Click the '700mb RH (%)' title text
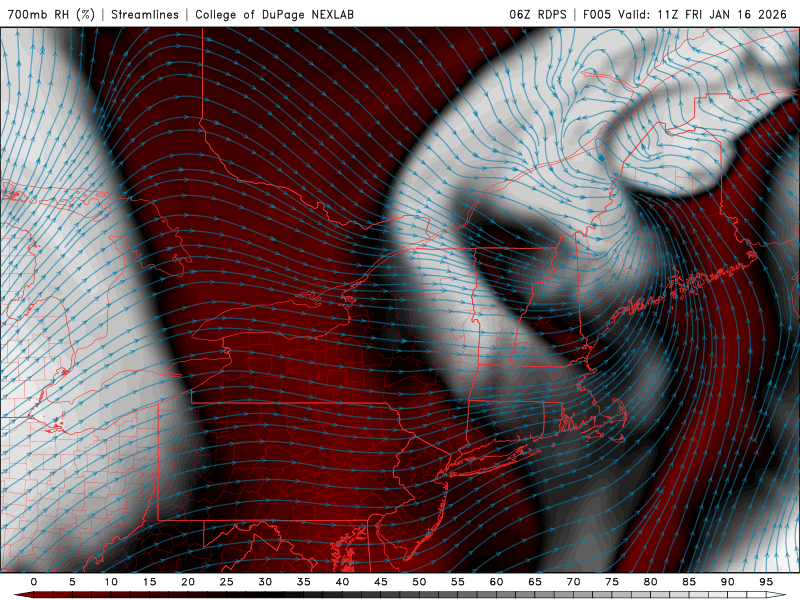Screen dimensions: 800x600 (x=51, y=14)
